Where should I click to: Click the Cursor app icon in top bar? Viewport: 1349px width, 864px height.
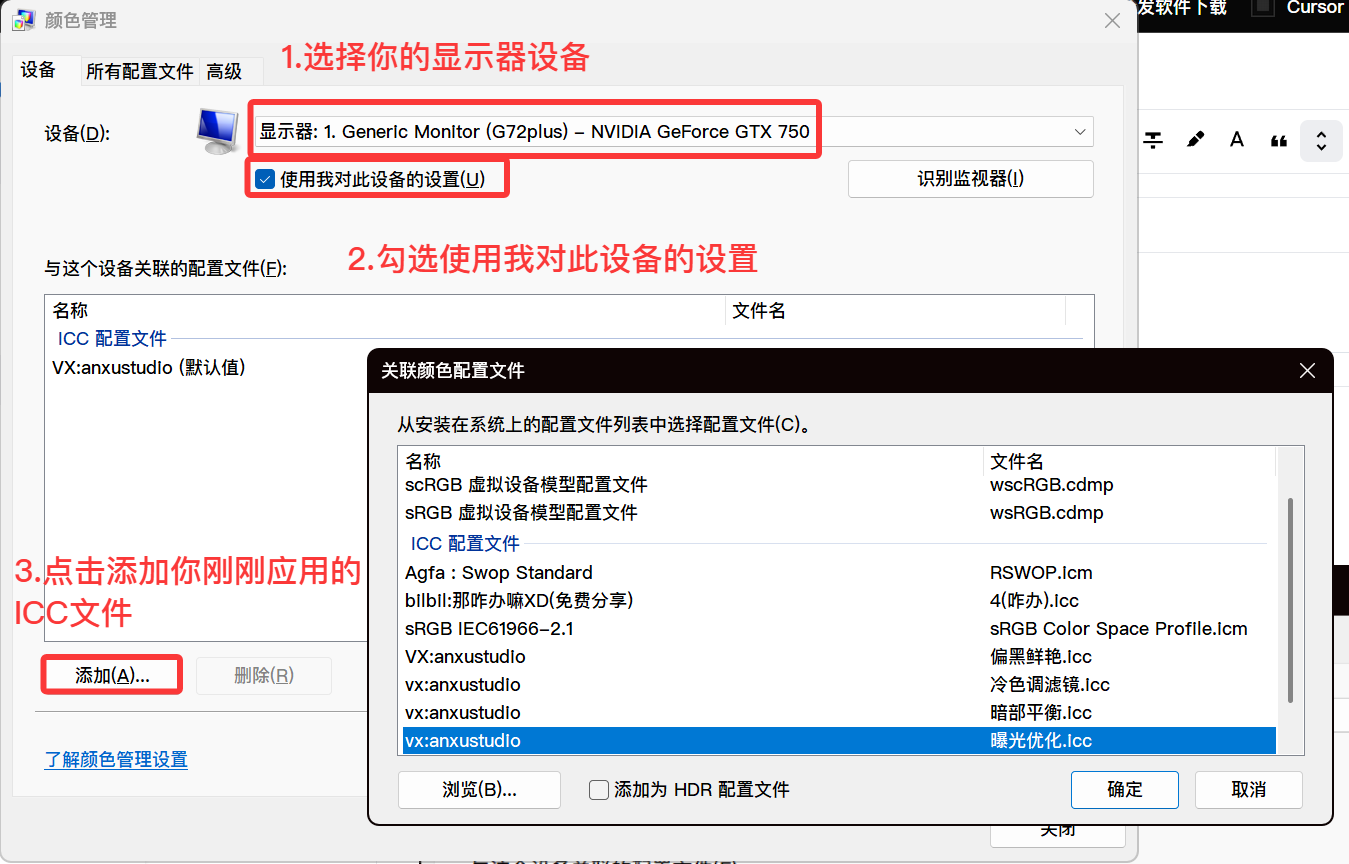(1264, 8)
